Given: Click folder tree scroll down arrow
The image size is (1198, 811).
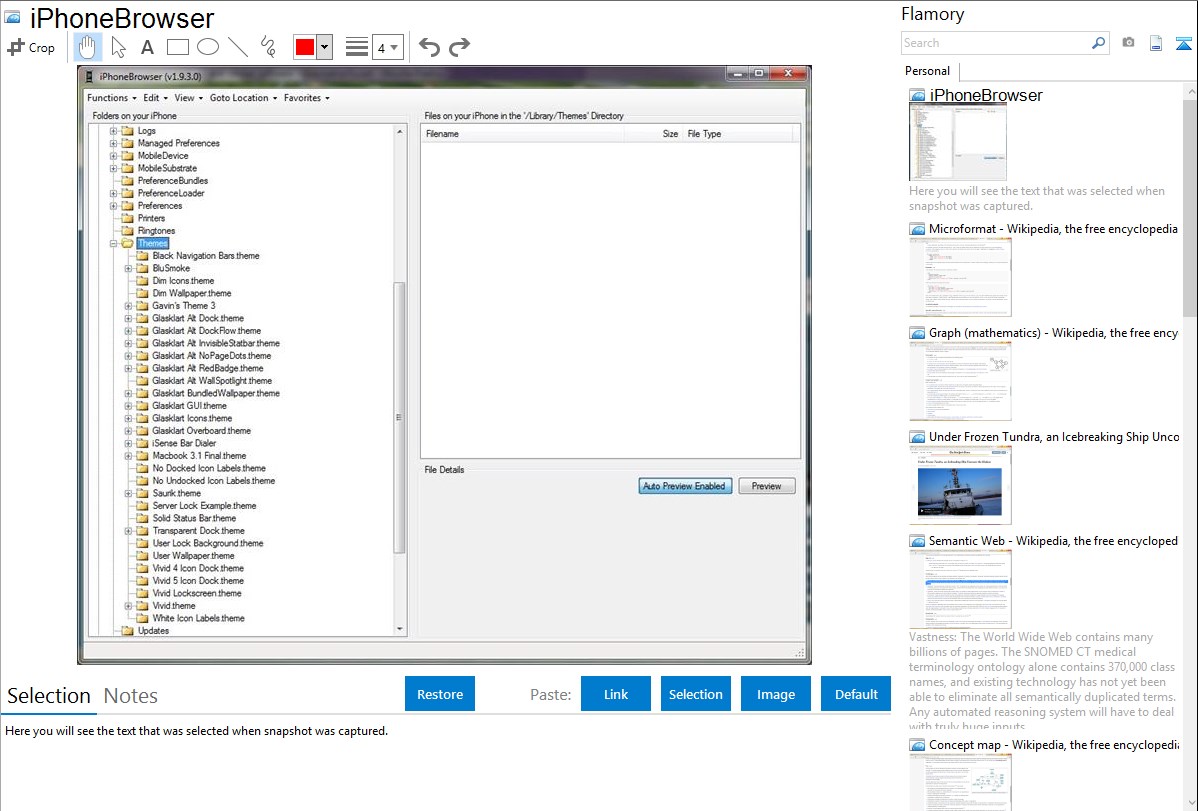Looking at the screenshot, I should click(400, 630).
